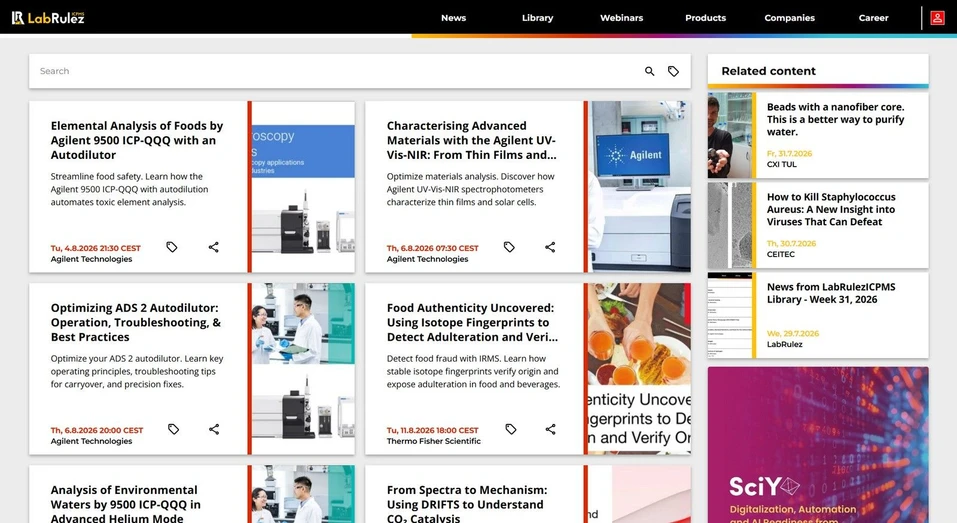The image size is (957, 523).
Task: Click the Week 31 library news thumbnail
Action: [729, 315]
